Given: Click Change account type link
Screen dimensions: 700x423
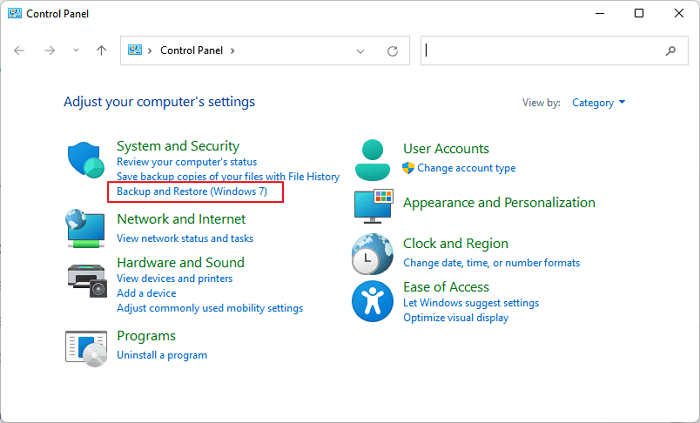Looking at the screenshot, I should [x=466, y=168].
